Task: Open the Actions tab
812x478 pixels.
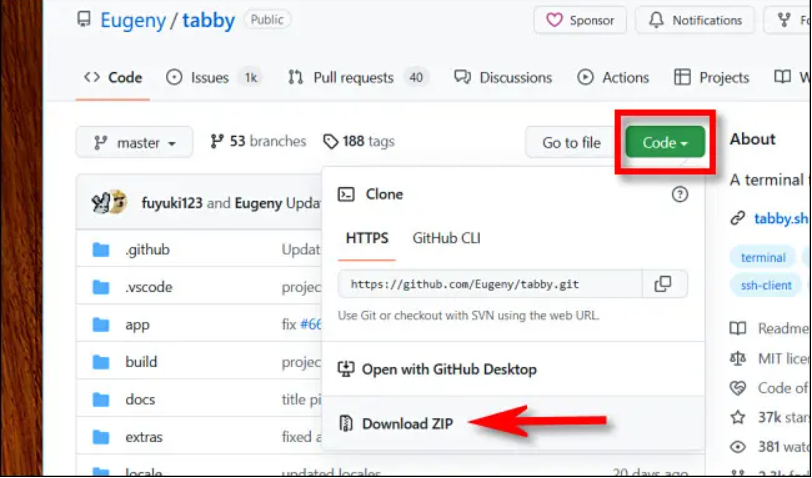Action: [613, 78]
